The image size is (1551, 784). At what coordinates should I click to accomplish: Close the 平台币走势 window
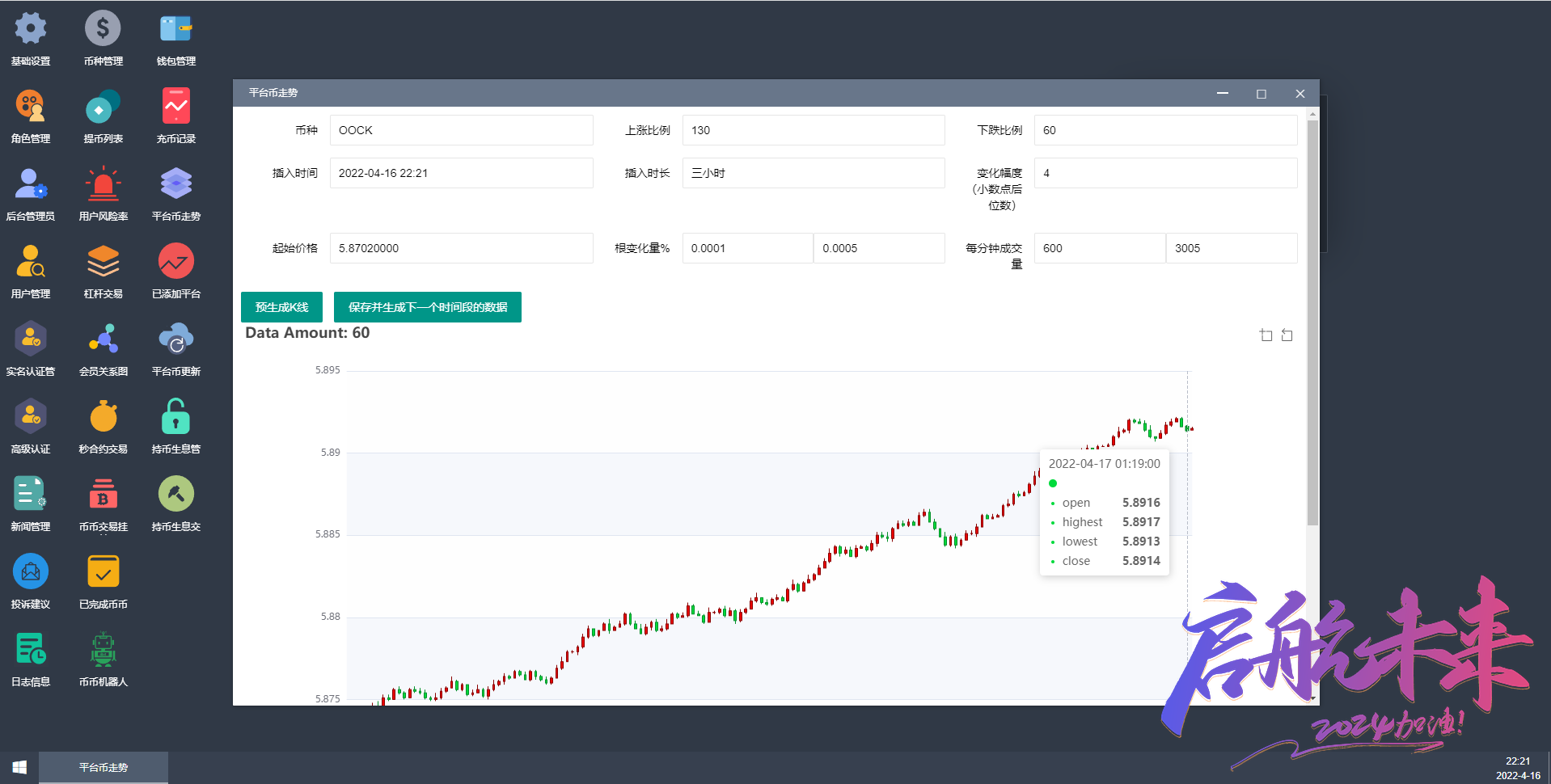[1300, 94]
